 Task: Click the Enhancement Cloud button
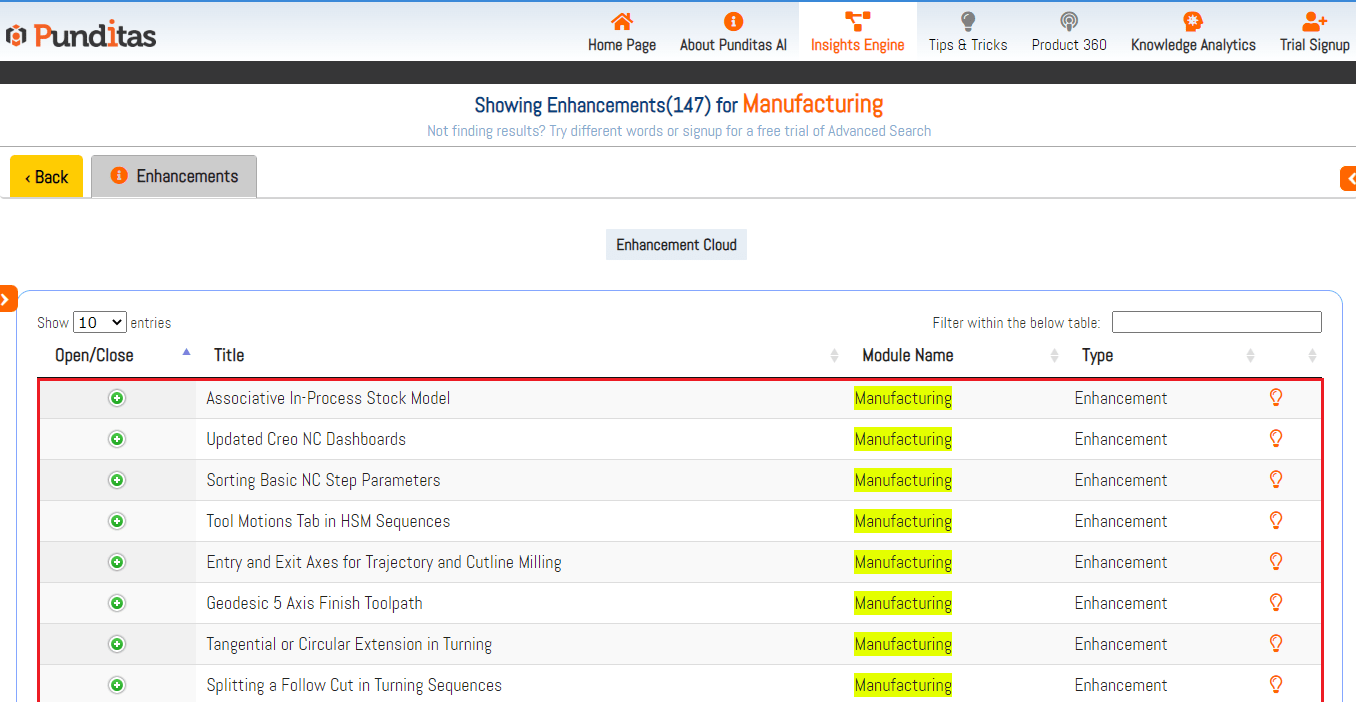(x=676, y=245)
